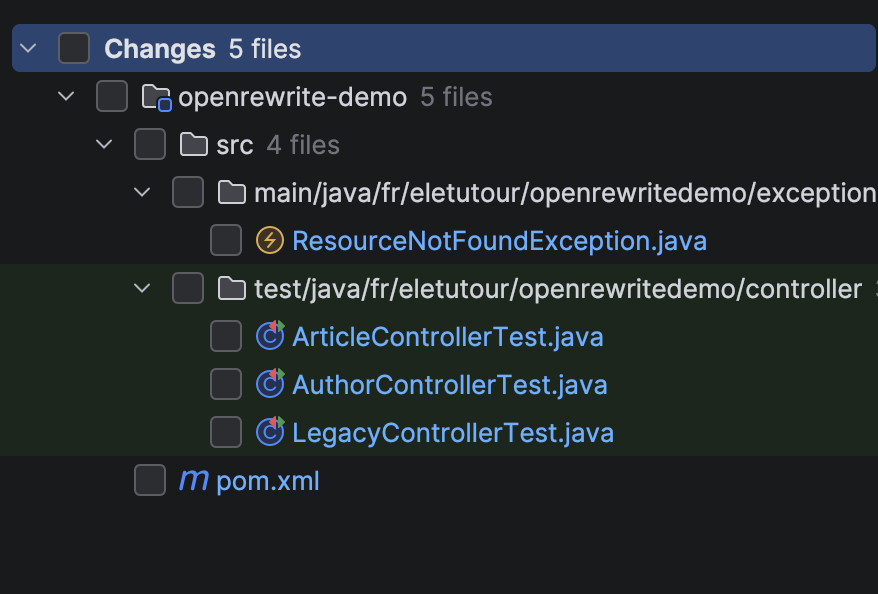Check the Changes root checkbox

click(x=74, y=49)
